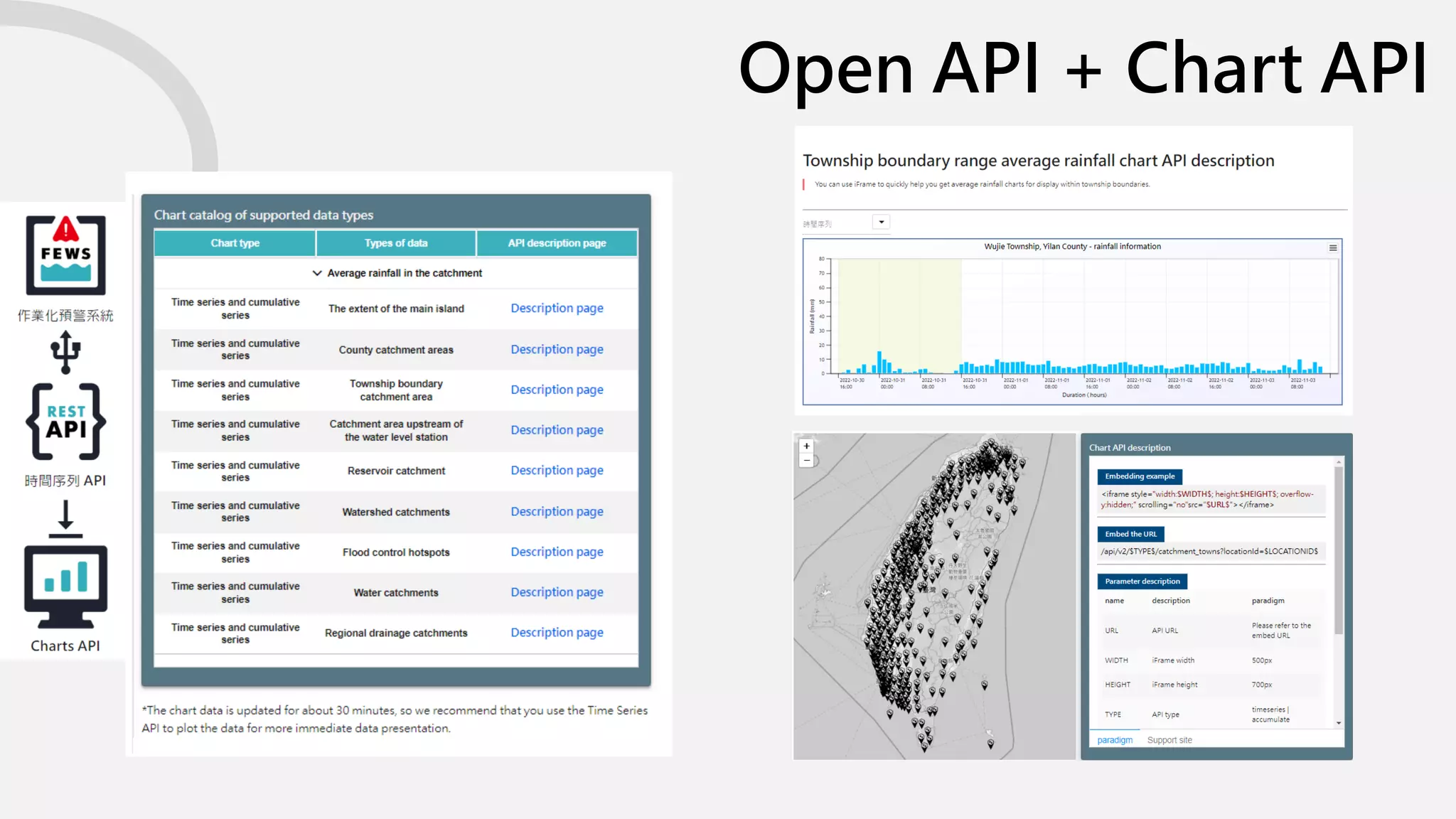Switch to the Support site tab
Image resolution: width=1456 pixels, height=819 pixels.
[x=1169, y=740]
